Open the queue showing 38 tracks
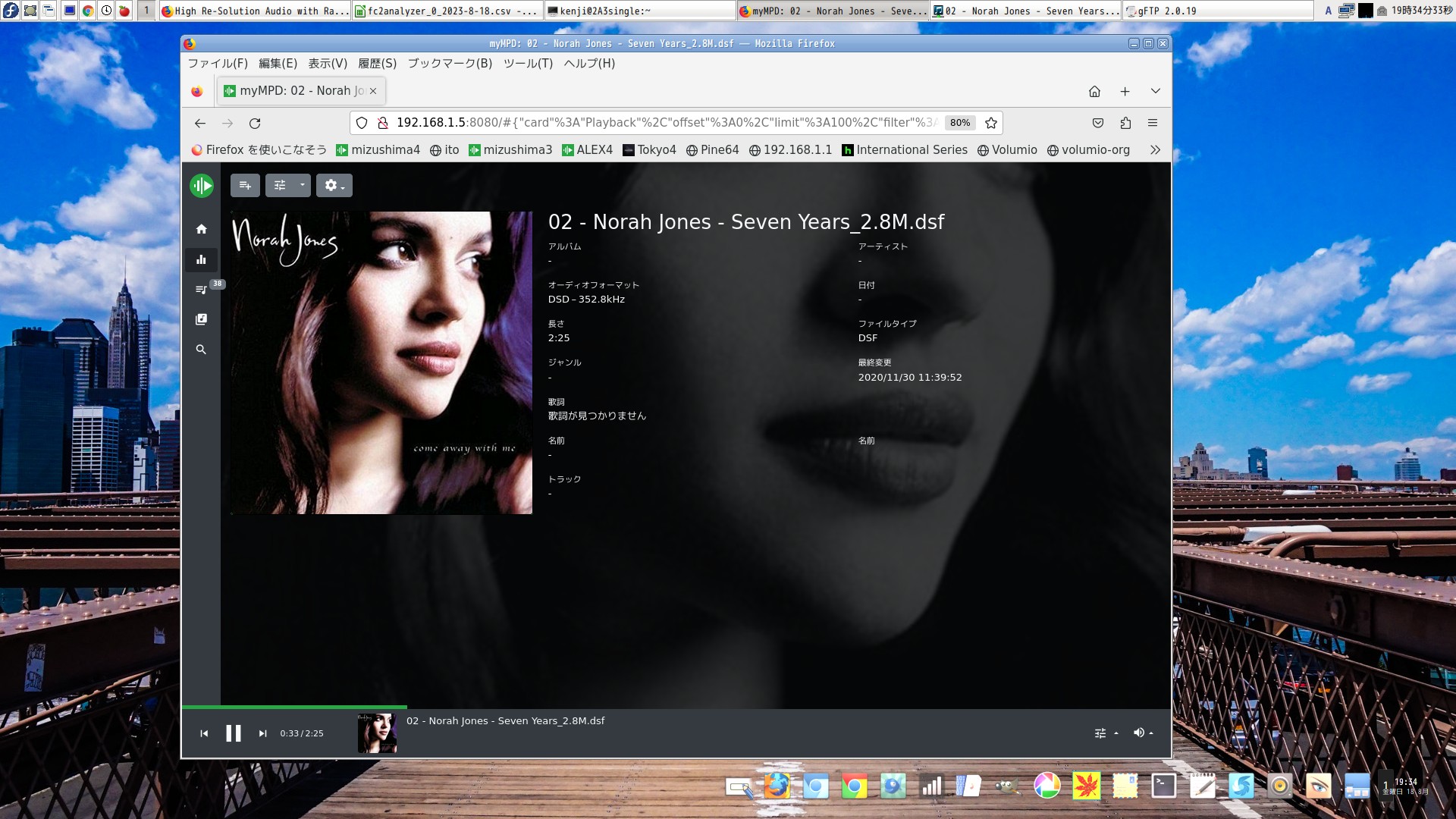The width and height of the screenshot is (1456, 819). pos(201,289)
